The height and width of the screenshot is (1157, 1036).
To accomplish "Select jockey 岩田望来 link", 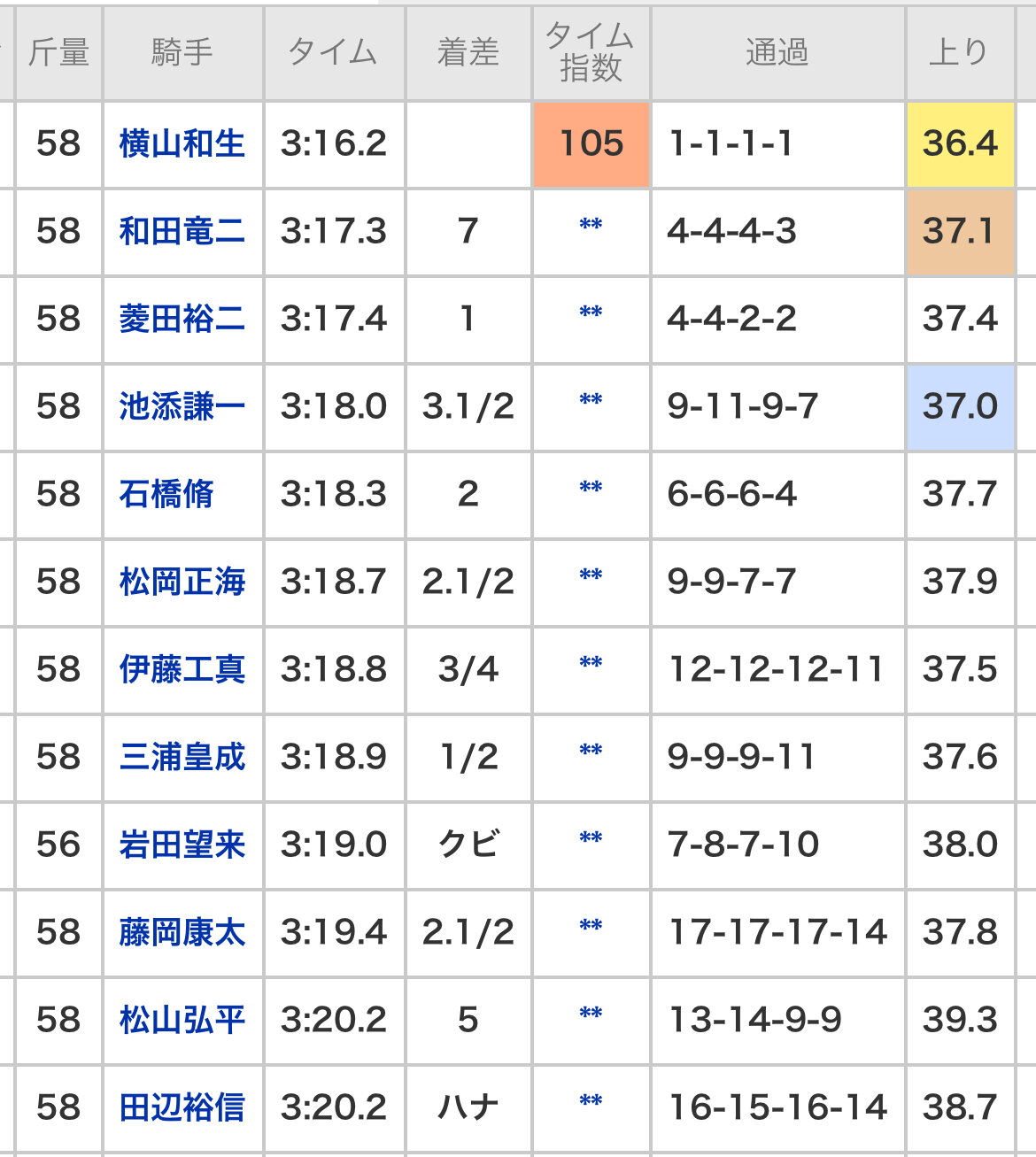I will [x=182, y=845].
